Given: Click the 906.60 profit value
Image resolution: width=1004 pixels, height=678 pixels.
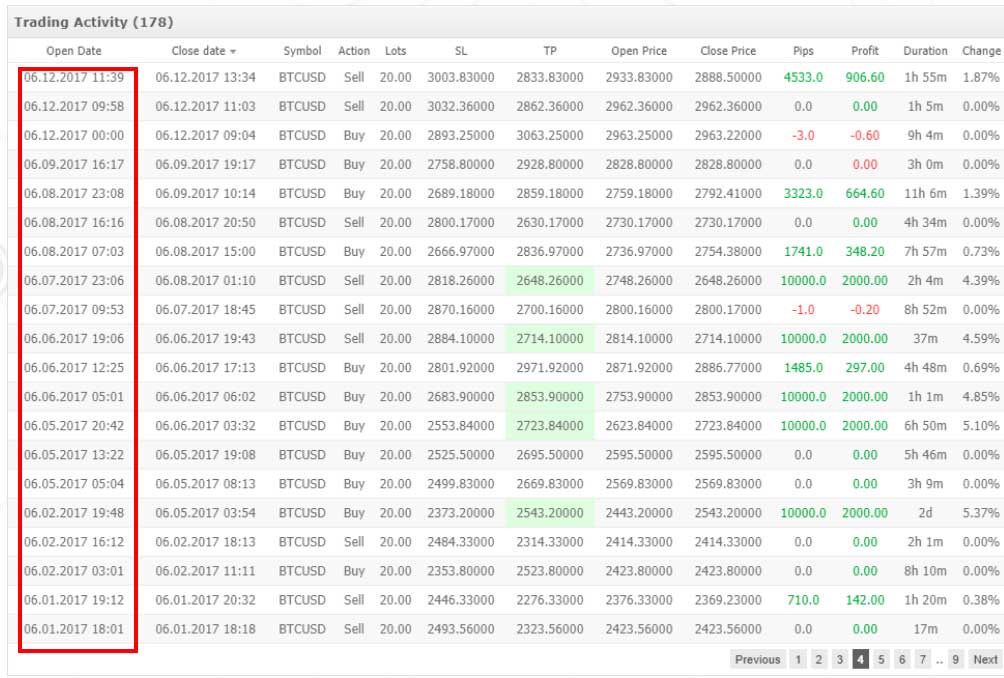Looking at the screenshot, I should click(865, 77).
